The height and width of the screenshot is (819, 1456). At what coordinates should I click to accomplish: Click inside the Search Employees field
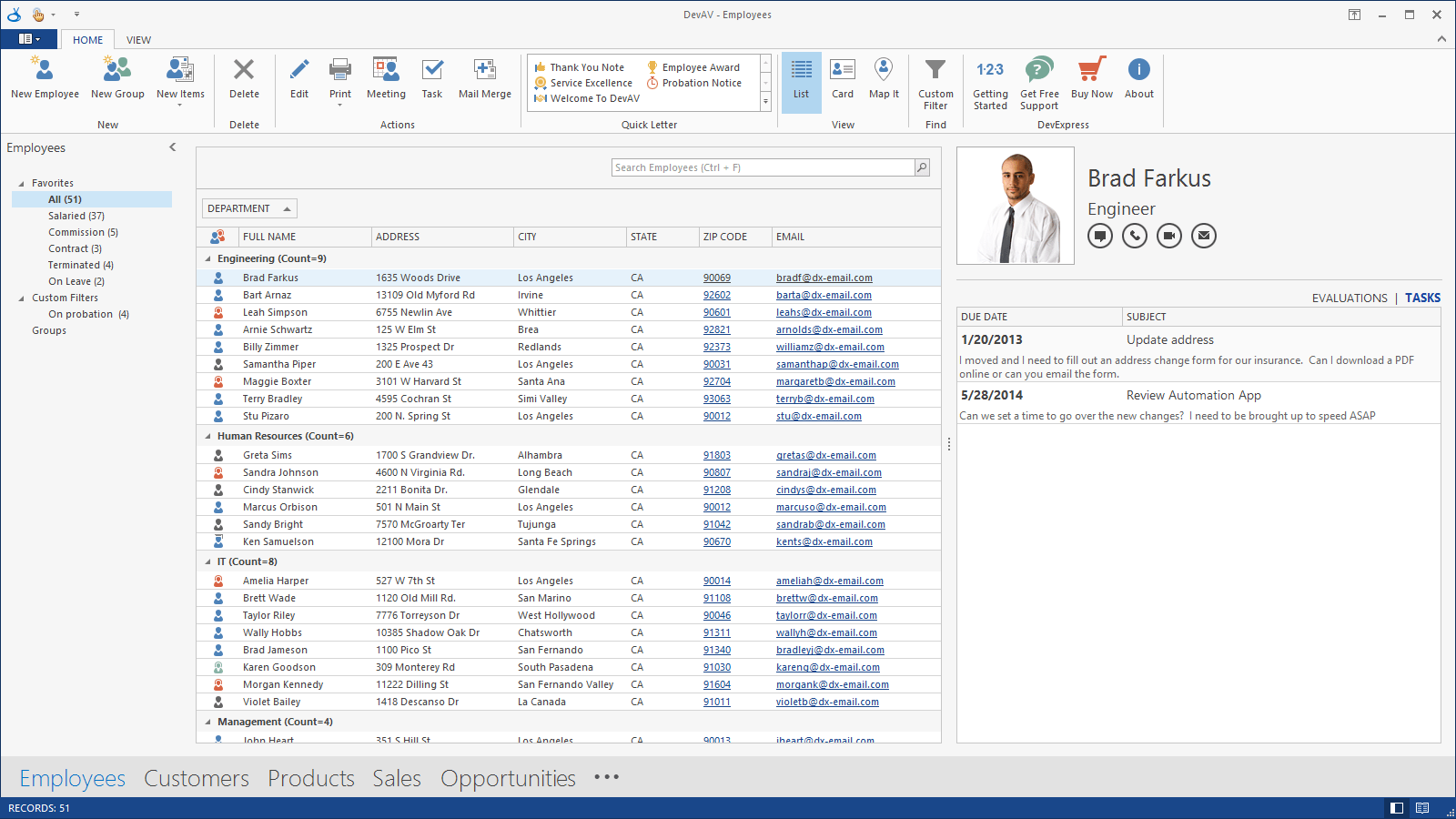click(x=764, y=167)
